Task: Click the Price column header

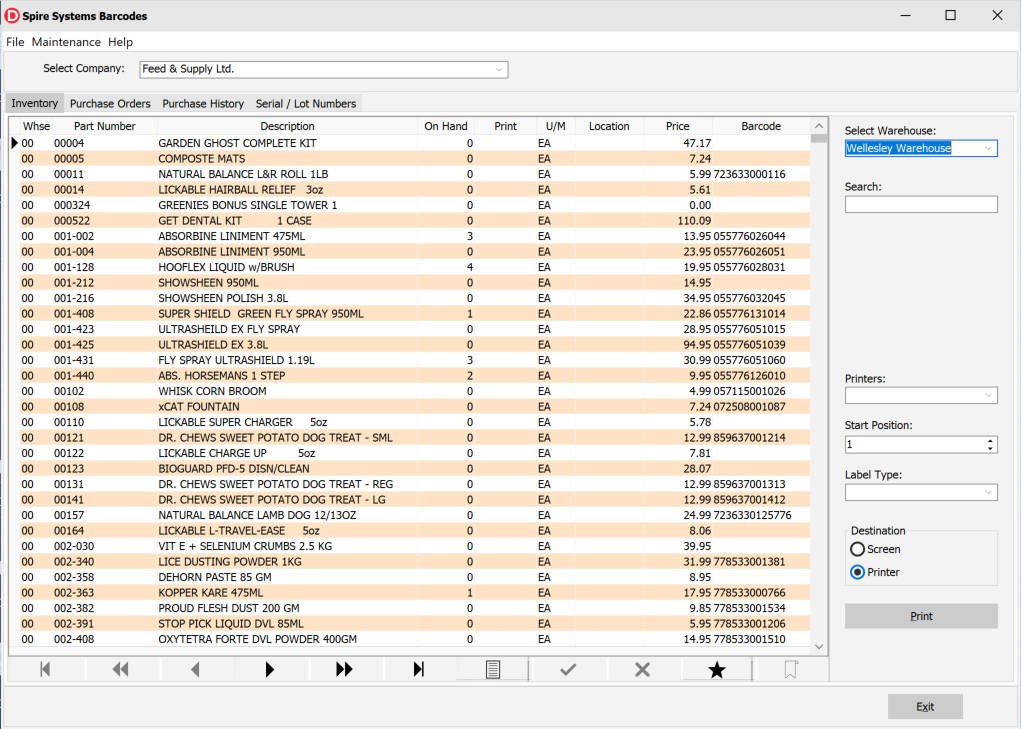Action: [x=677, y=126]
